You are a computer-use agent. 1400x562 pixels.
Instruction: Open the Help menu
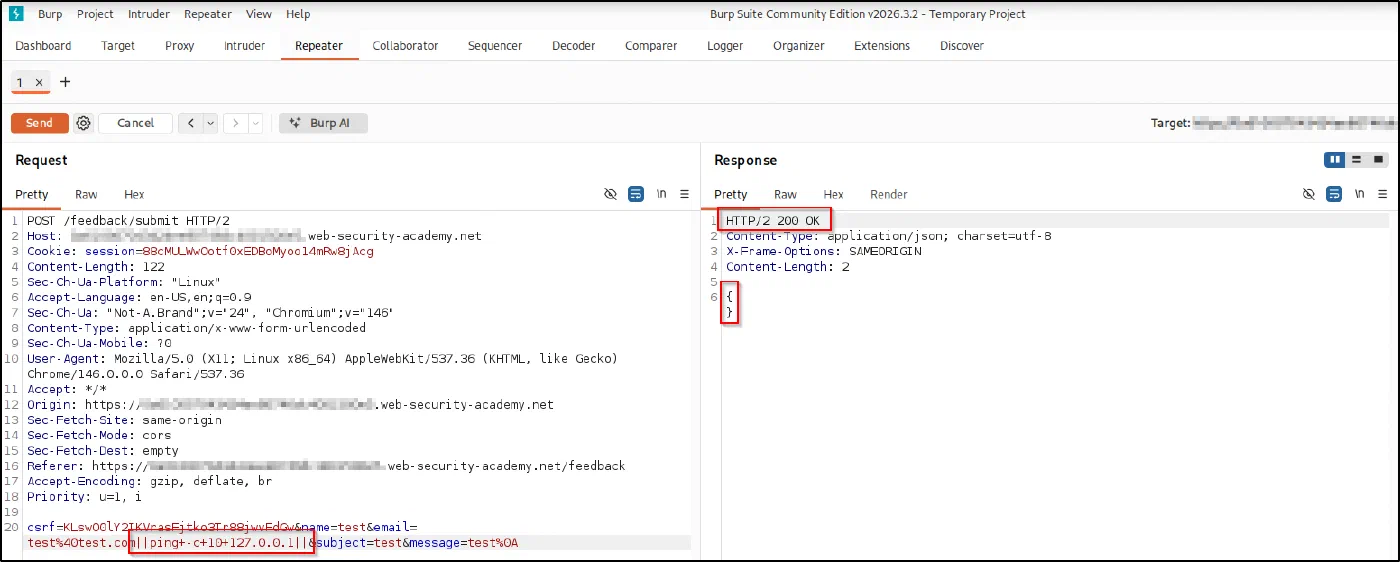click(298, 14)
